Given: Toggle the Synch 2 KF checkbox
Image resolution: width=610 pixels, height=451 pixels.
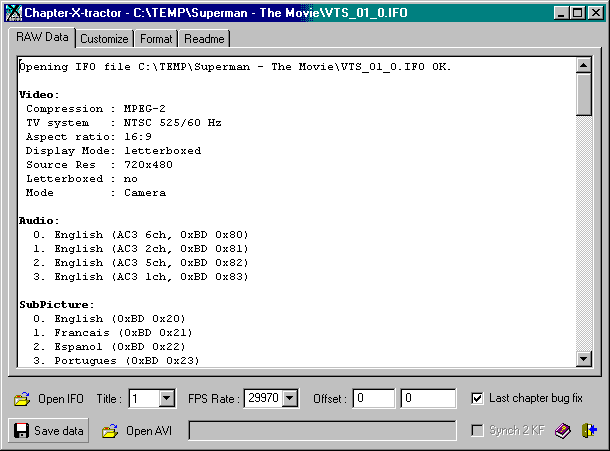Looking at the screenshot, I should (x=477, y=430).
